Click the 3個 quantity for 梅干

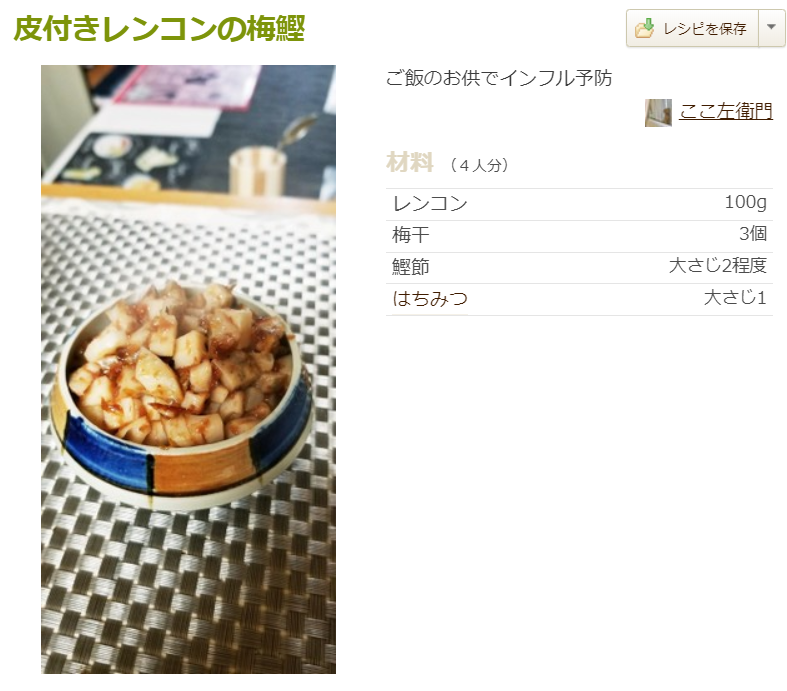click(x=753, y=234)
